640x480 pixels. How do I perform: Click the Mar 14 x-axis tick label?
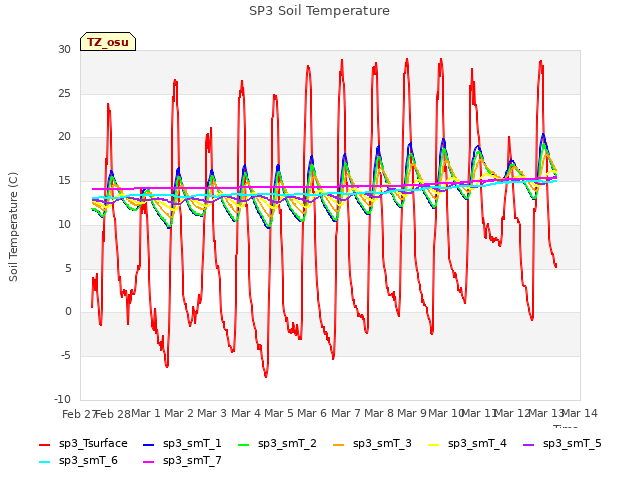click(x=580, y=413)
